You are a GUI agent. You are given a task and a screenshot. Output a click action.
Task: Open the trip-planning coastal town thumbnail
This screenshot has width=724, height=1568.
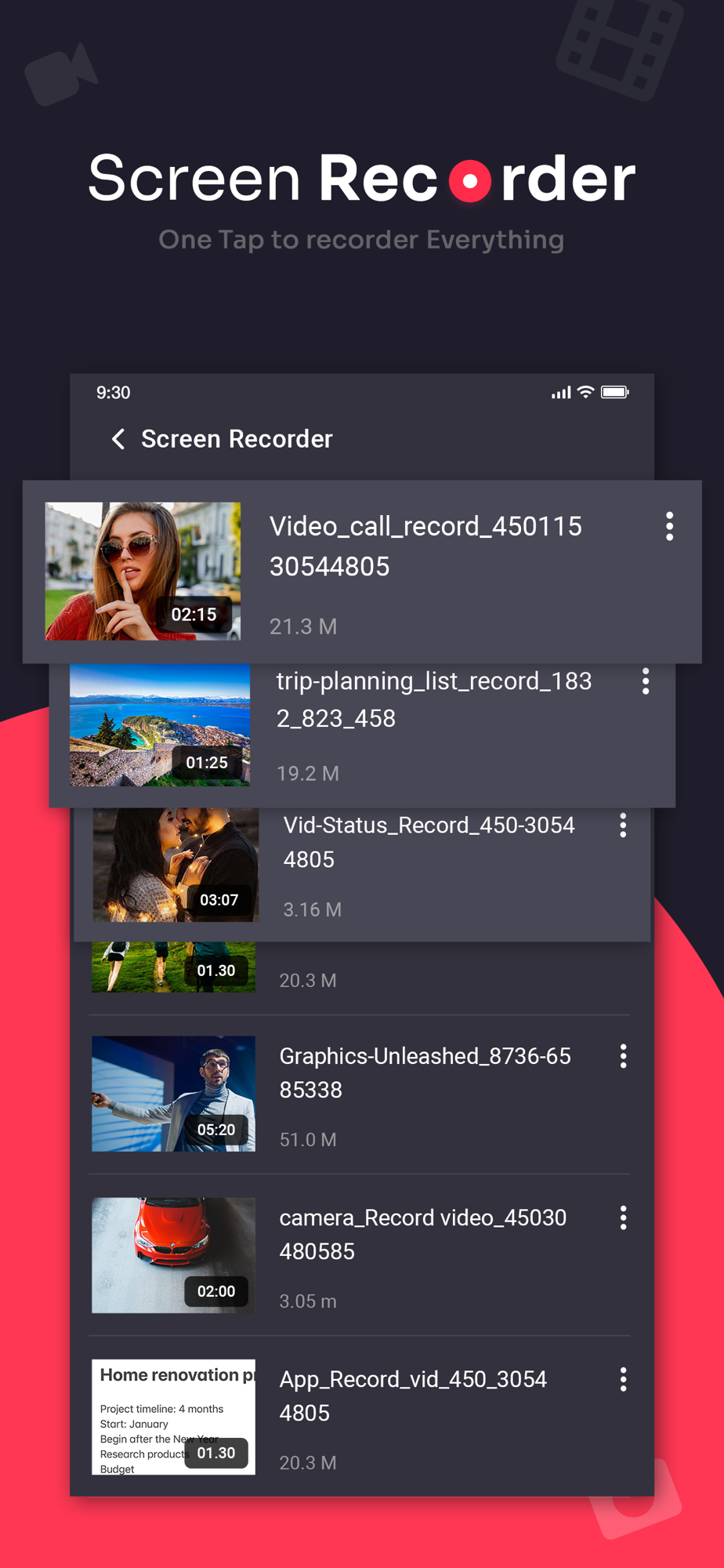(x=160, y=725)
